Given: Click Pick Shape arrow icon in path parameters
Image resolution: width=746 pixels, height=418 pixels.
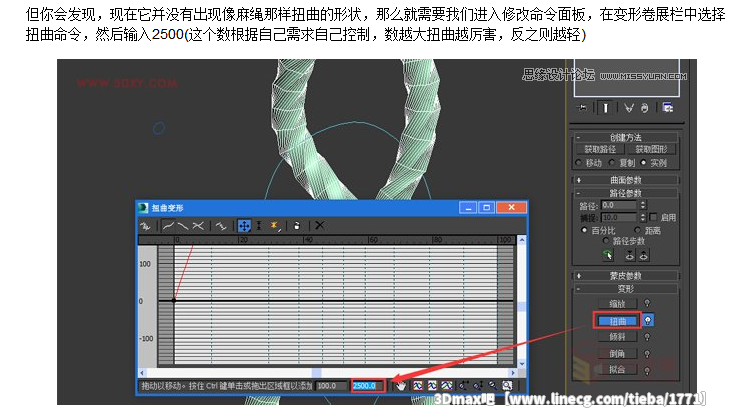Looking at the screenshot, I should [608, 255].
